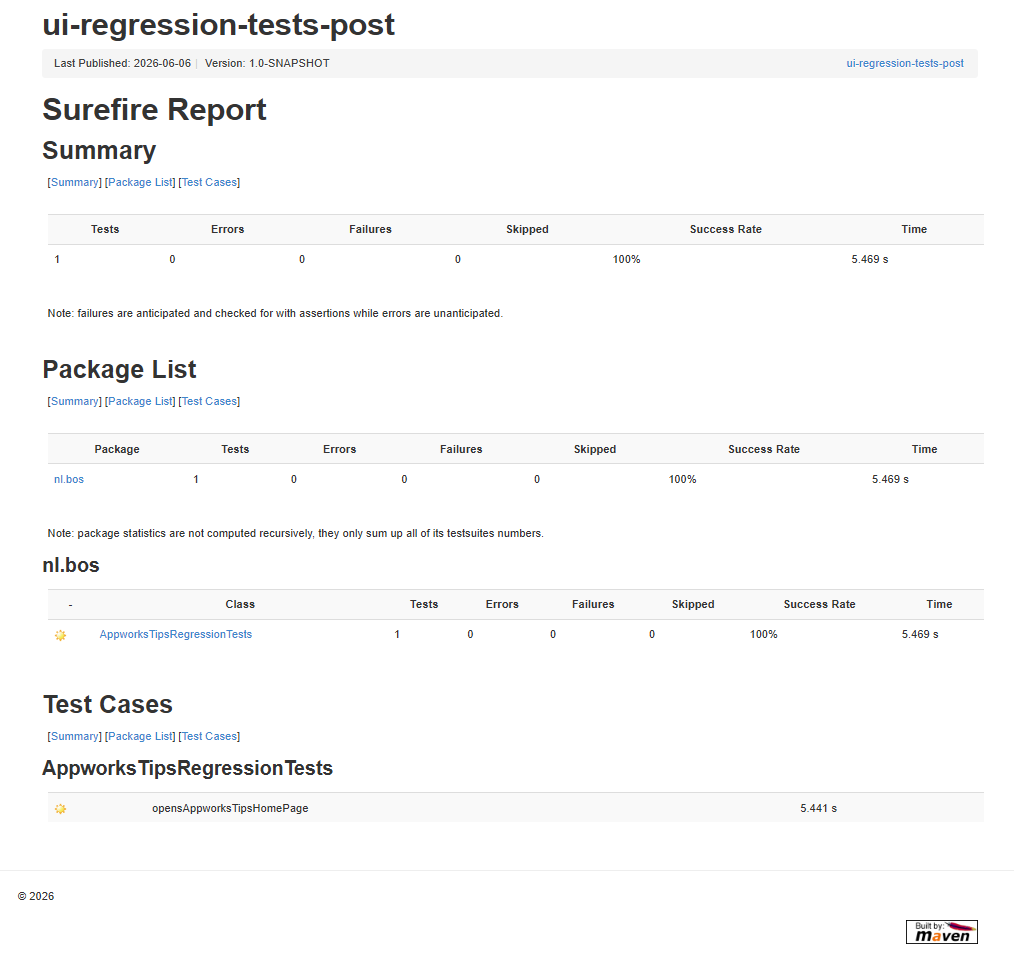
Task: Click Package List link under Package List heading
Action: 140,402
